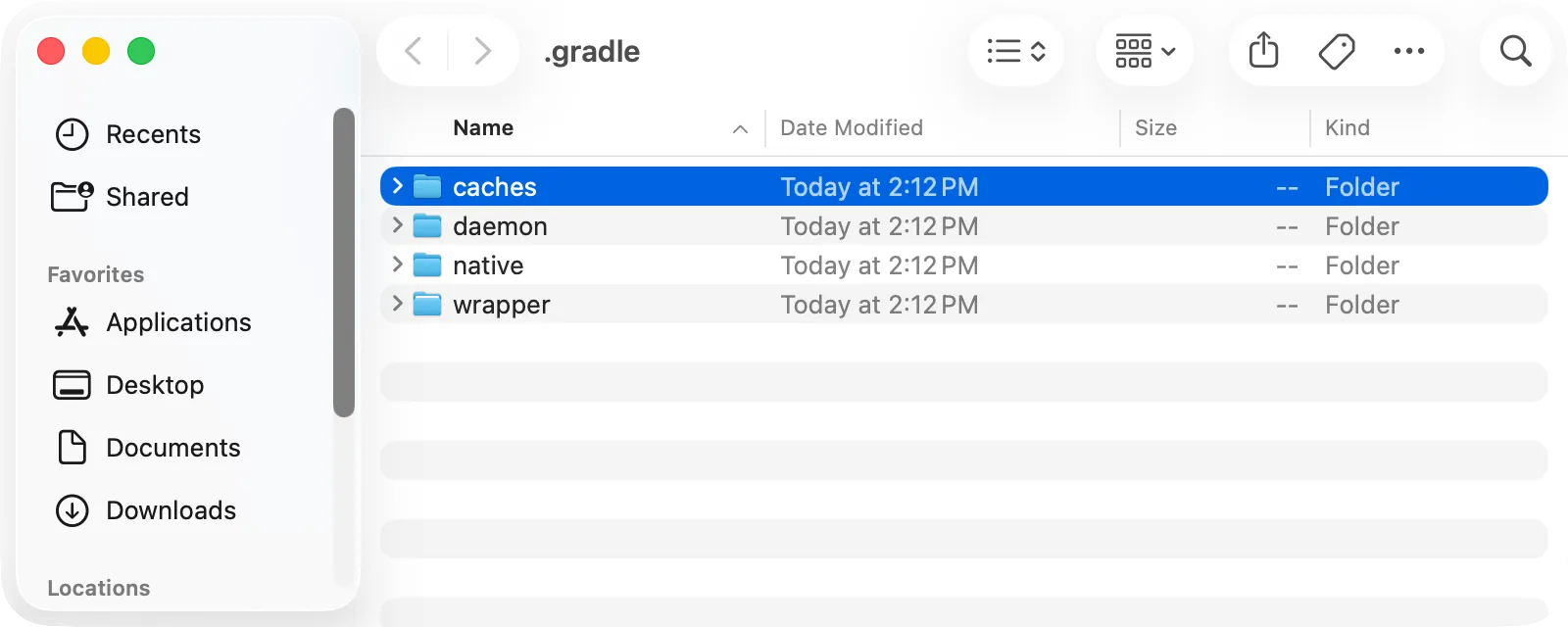Viewport: 1568px width, 627px height.
Task: Click the date modified of the daemon row
Action: coord(879,226)
